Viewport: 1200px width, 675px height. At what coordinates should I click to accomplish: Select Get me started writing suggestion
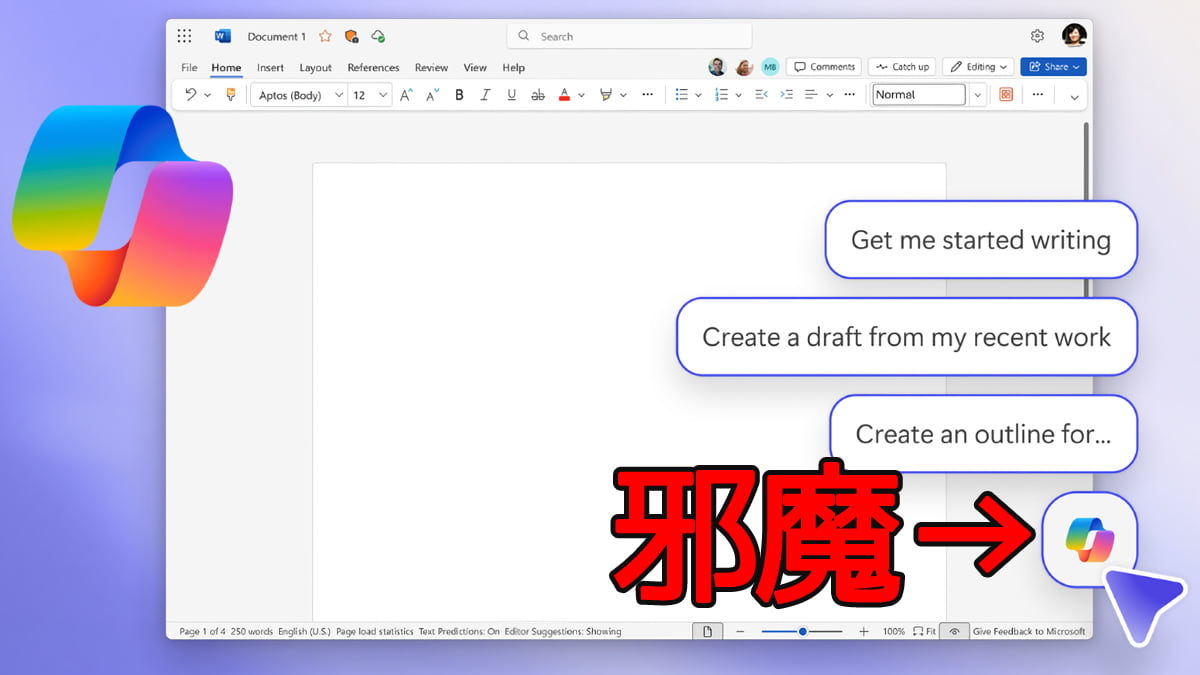pos(981,240)
